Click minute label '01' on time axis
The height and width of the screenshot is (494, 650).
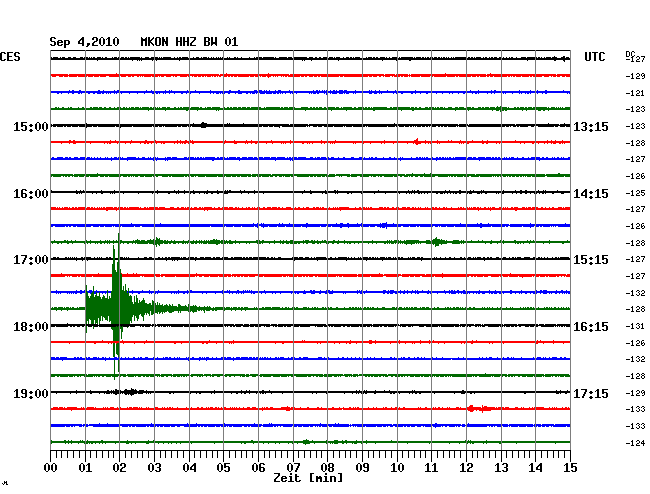coord(85,467)
